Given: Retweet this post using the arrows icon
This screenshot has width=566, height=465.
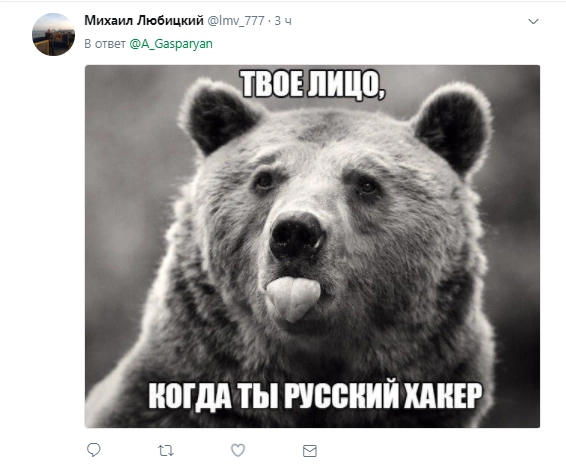Looking at the screenshot, I should 166,450.
